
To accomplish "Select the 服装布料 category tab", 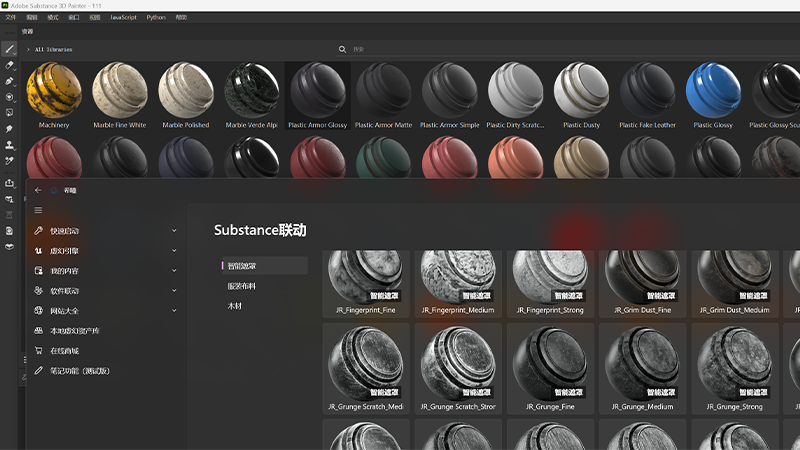I will (242, 286).
